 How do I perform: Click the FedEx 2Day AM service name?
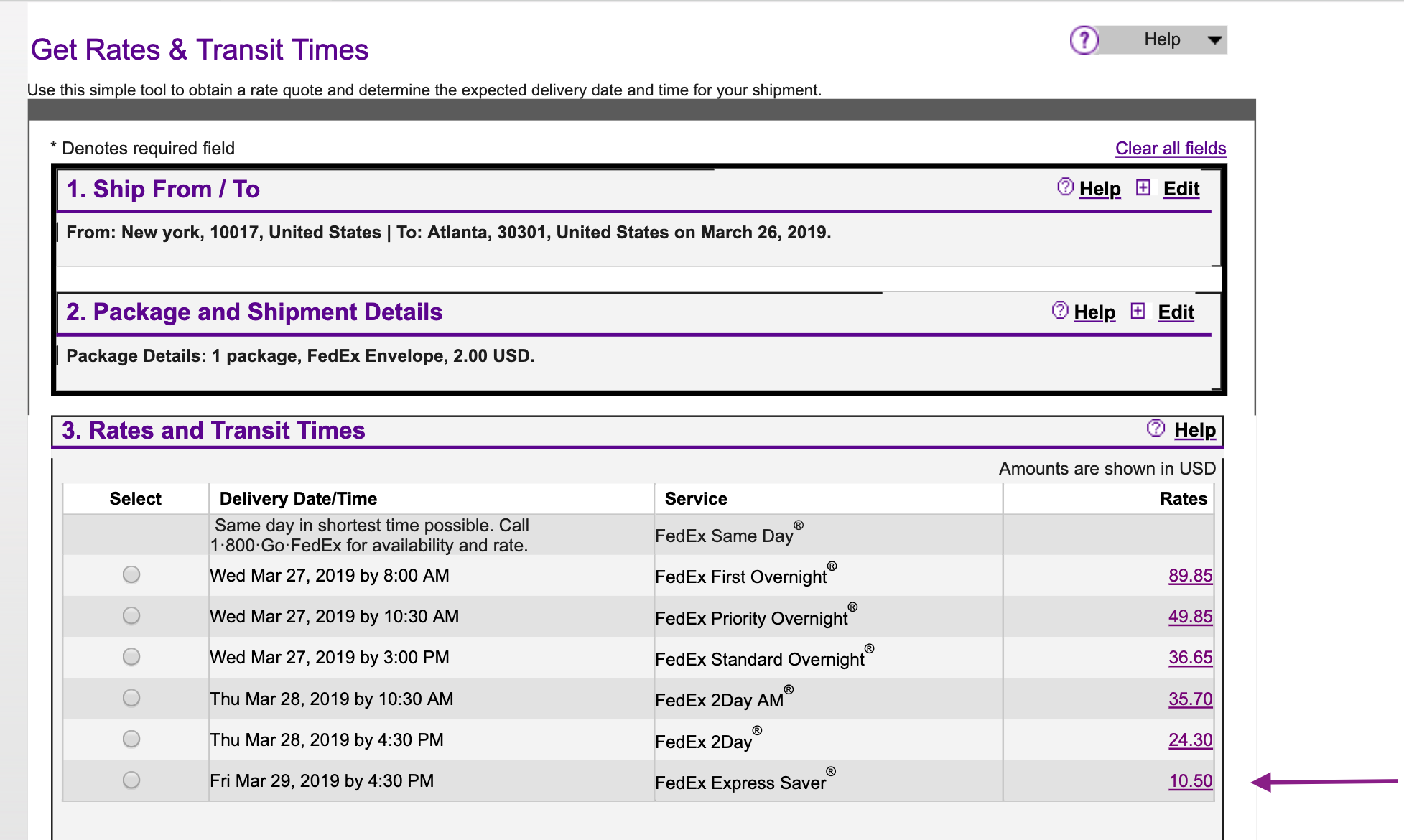725,699
